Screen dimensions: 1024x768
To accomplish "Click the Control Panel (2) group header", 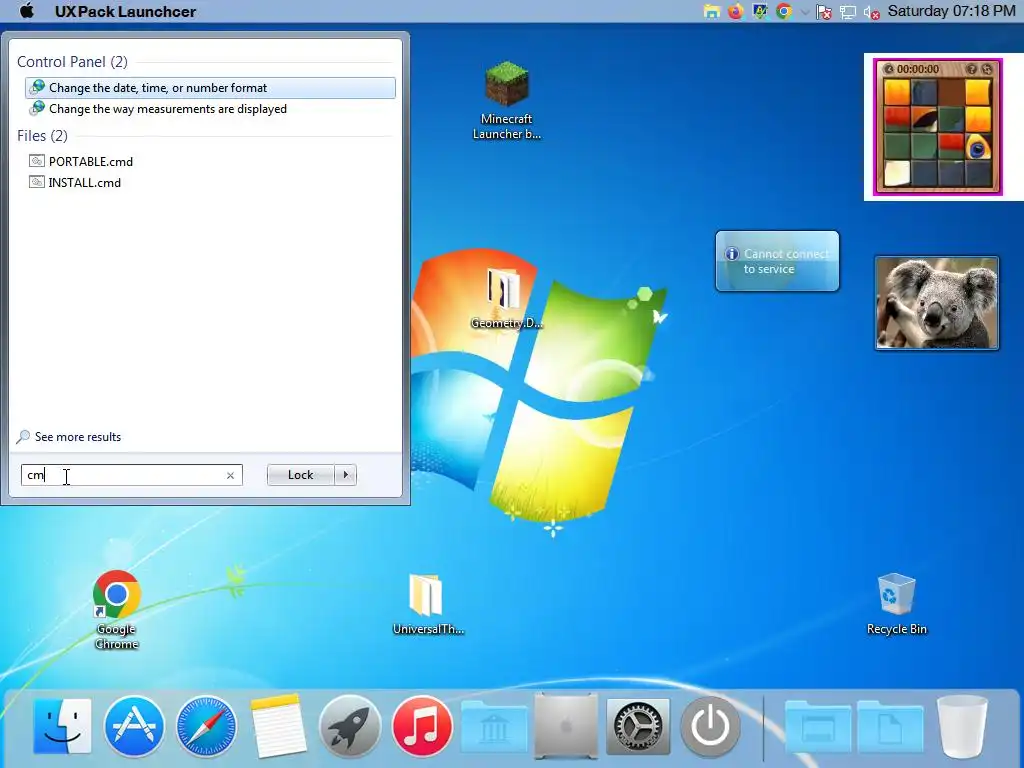I will pos(72,61).
